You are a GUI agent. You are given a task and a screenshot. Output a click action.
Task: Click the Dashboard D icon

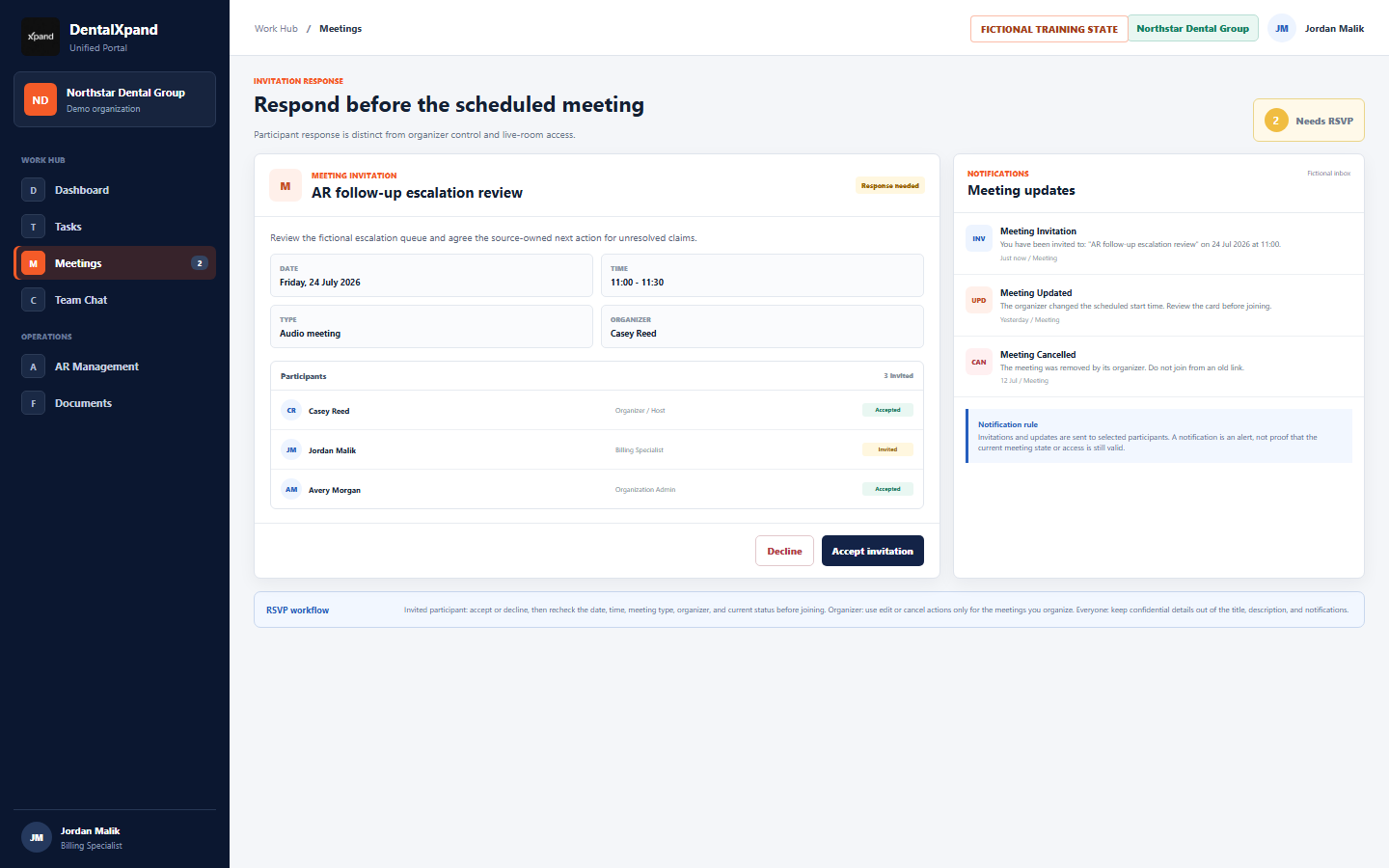click(x=33, y=190)
